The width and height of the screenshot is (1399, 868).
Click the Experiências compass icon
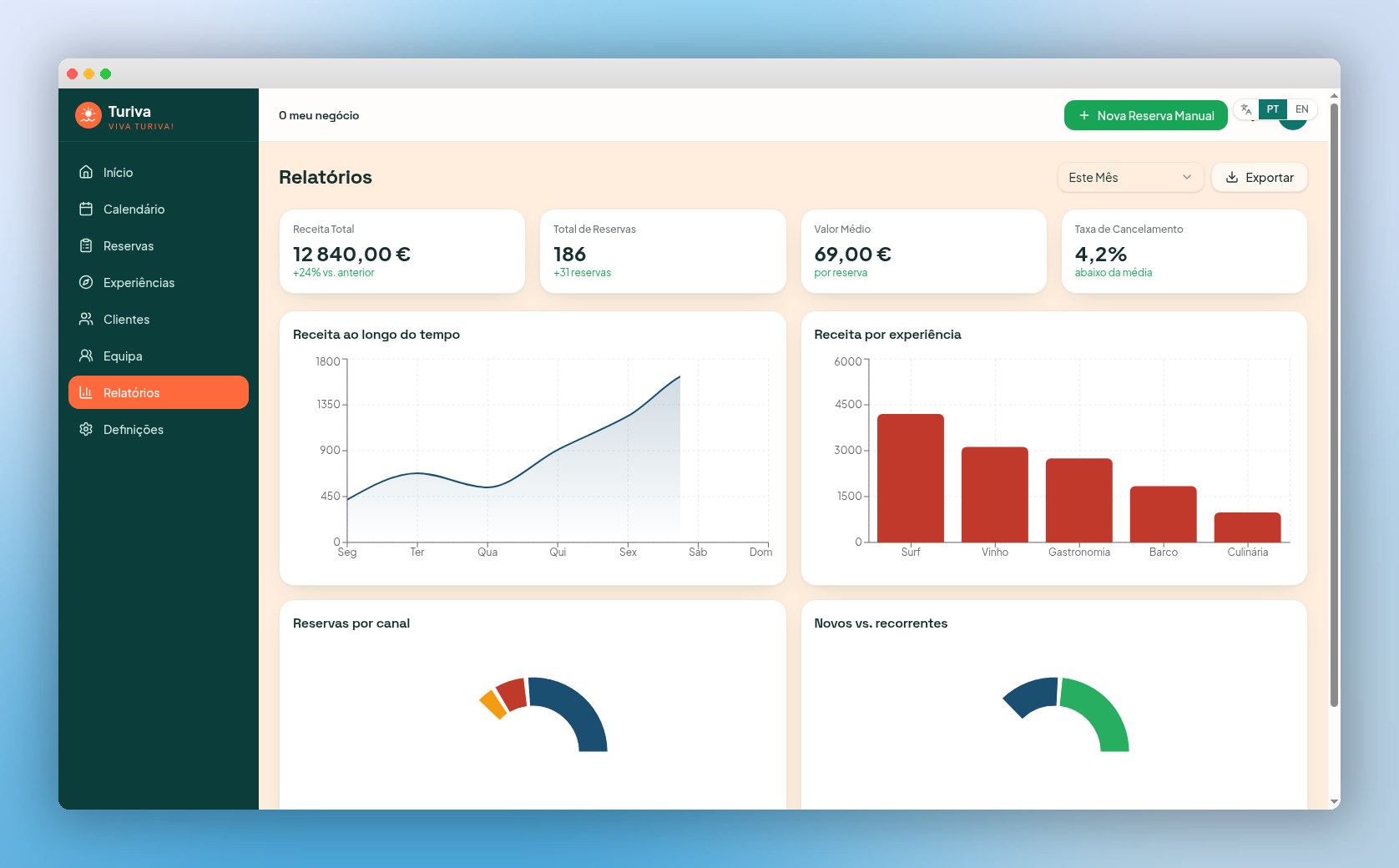coord(86,282)
